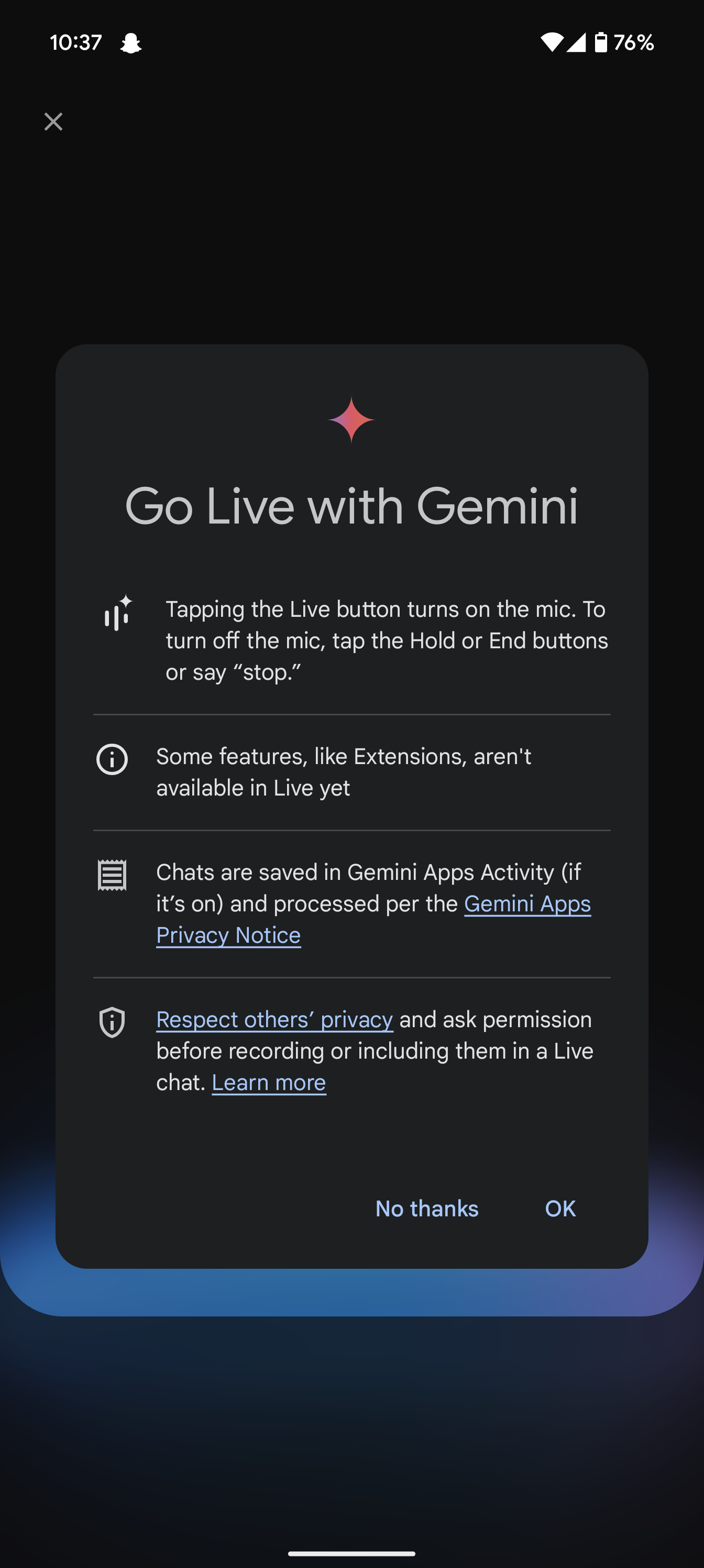The height and width of the screenshot is (1568, 704).
Task: Confirm by tapping OK
Action: [x=560, y=1208]
